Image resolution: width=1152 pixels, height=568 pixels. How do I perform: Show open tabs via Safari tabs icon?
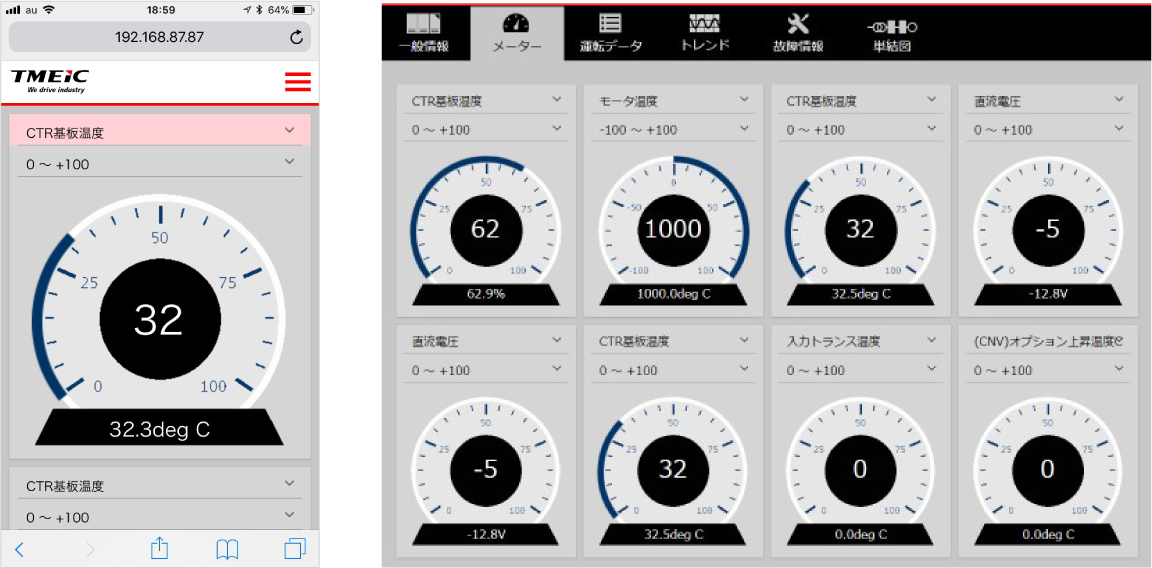tap(294, 548)
